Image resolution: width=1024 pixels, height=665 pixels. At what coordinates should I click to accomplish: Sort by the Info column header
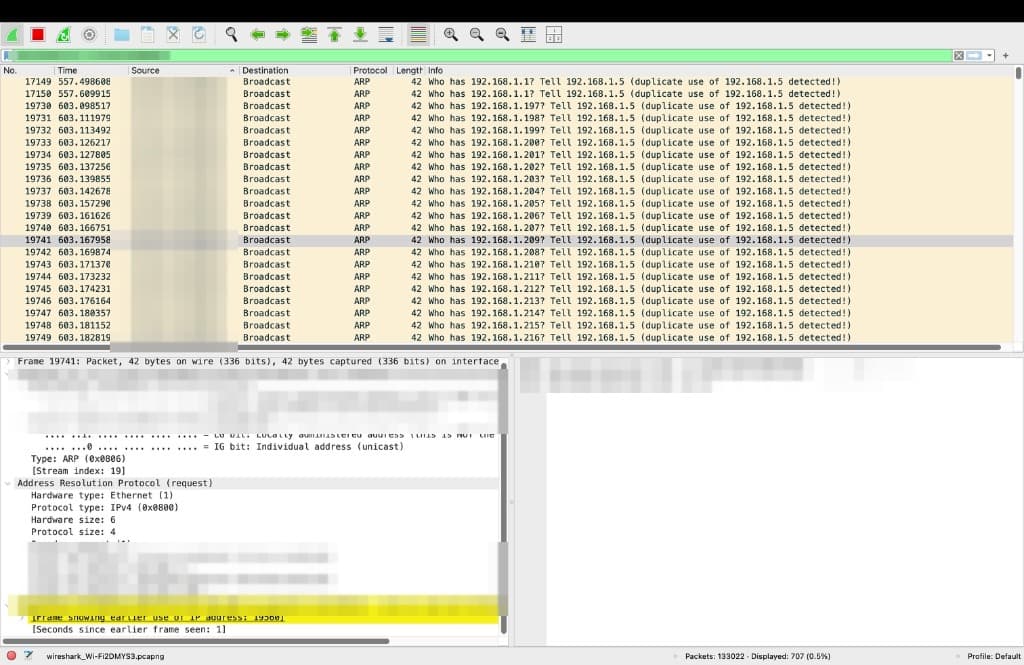pyautogui.click(x=719, y=71)
